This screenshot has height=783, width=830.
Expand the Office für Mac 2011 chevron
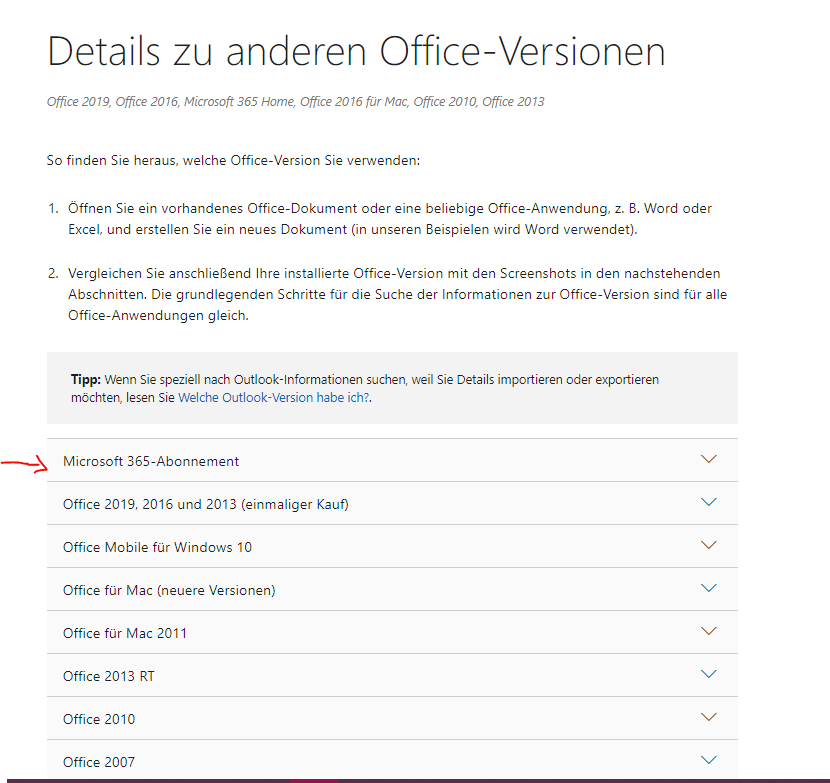click(x=708, y=631)
